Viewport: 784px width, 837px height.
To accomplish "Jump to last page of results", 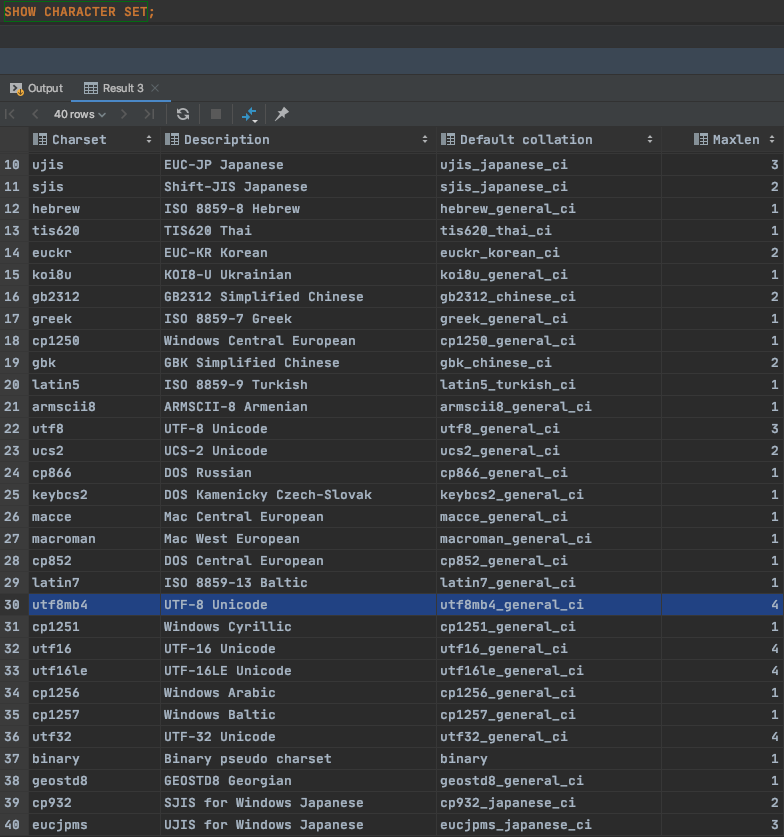I will 149,114.
